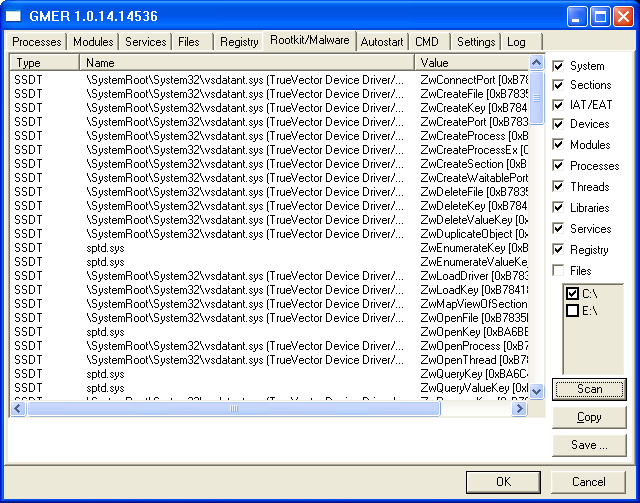Open the Registry tab
The height and width of the screenshot is (503, 640).
click(239, 42)
